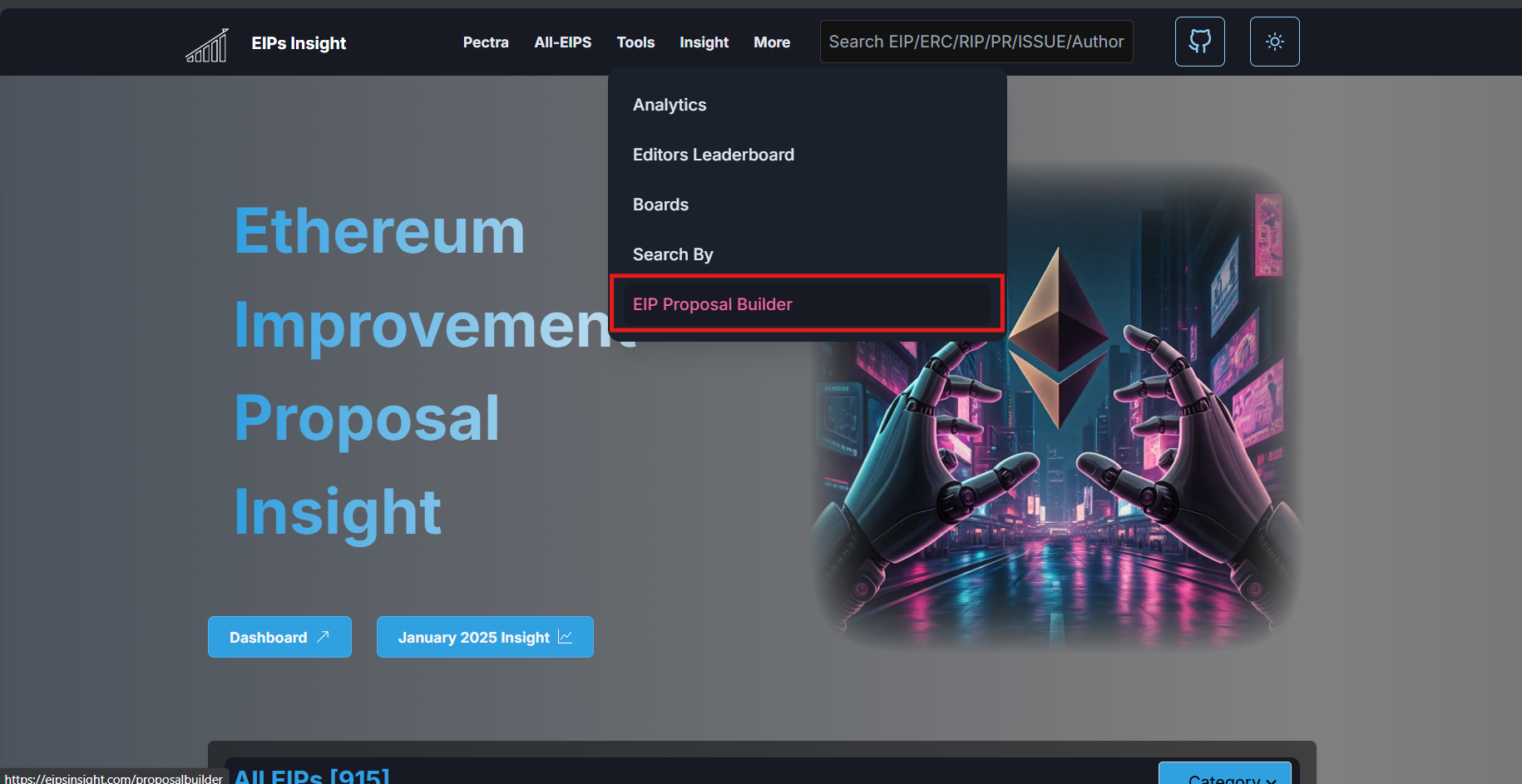Switch theme using the brightness icon
1522x784 pixels.
(x=1274, y=41)
